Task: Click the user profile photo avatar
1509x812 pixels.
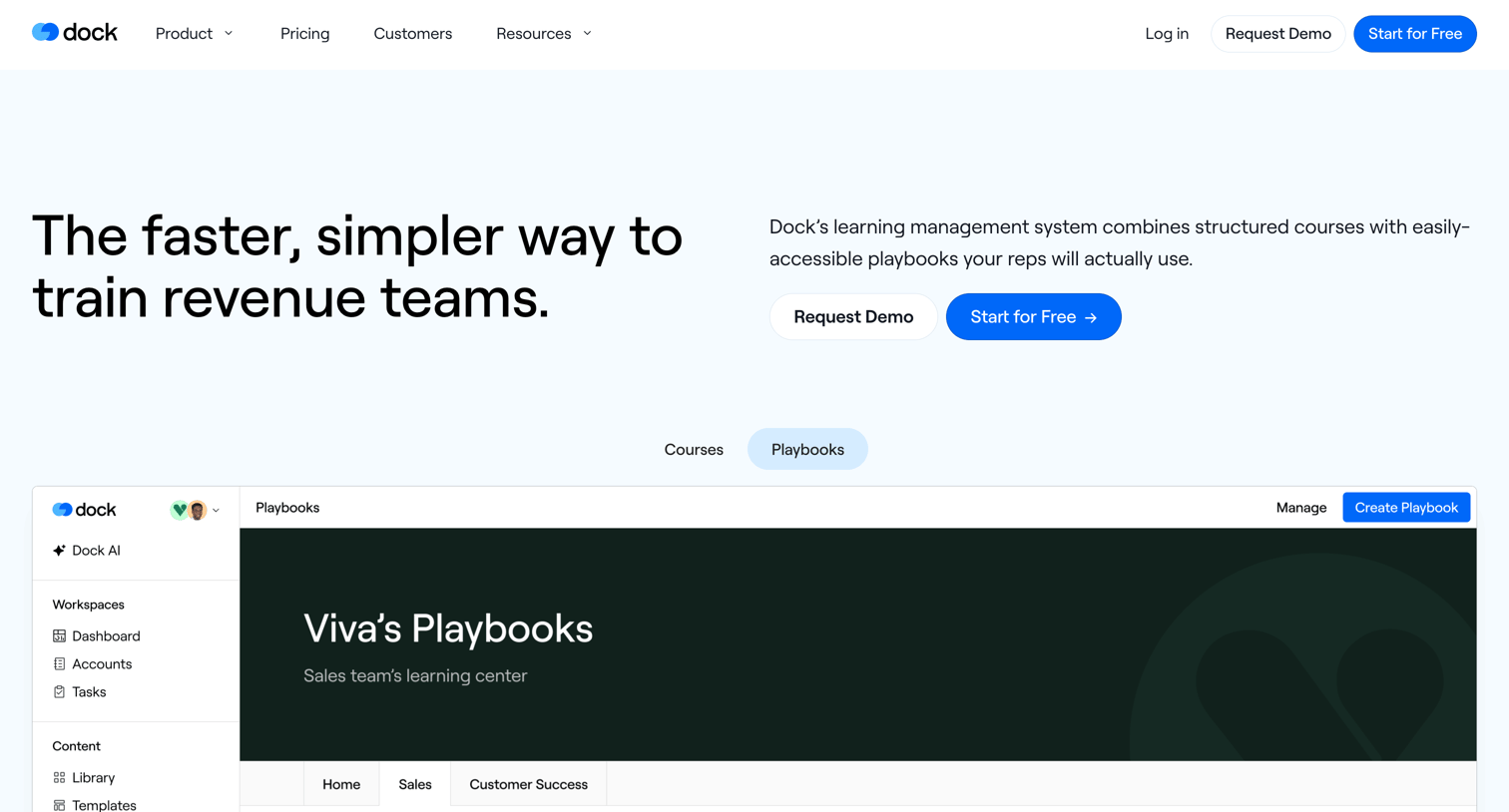Action: (198, 511)
